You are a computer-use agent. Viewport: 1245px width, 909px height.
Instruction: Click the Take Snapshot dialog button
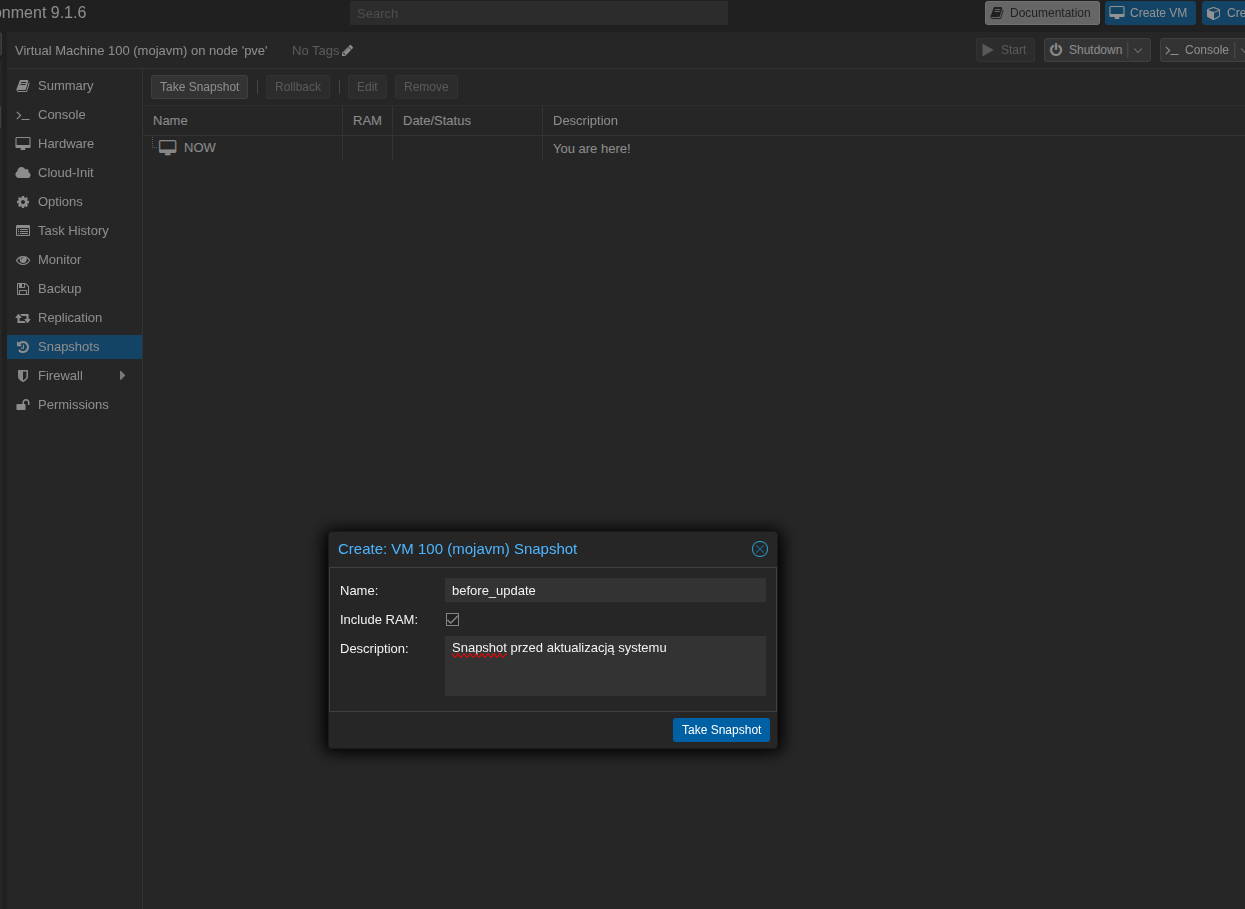[721, 730]
